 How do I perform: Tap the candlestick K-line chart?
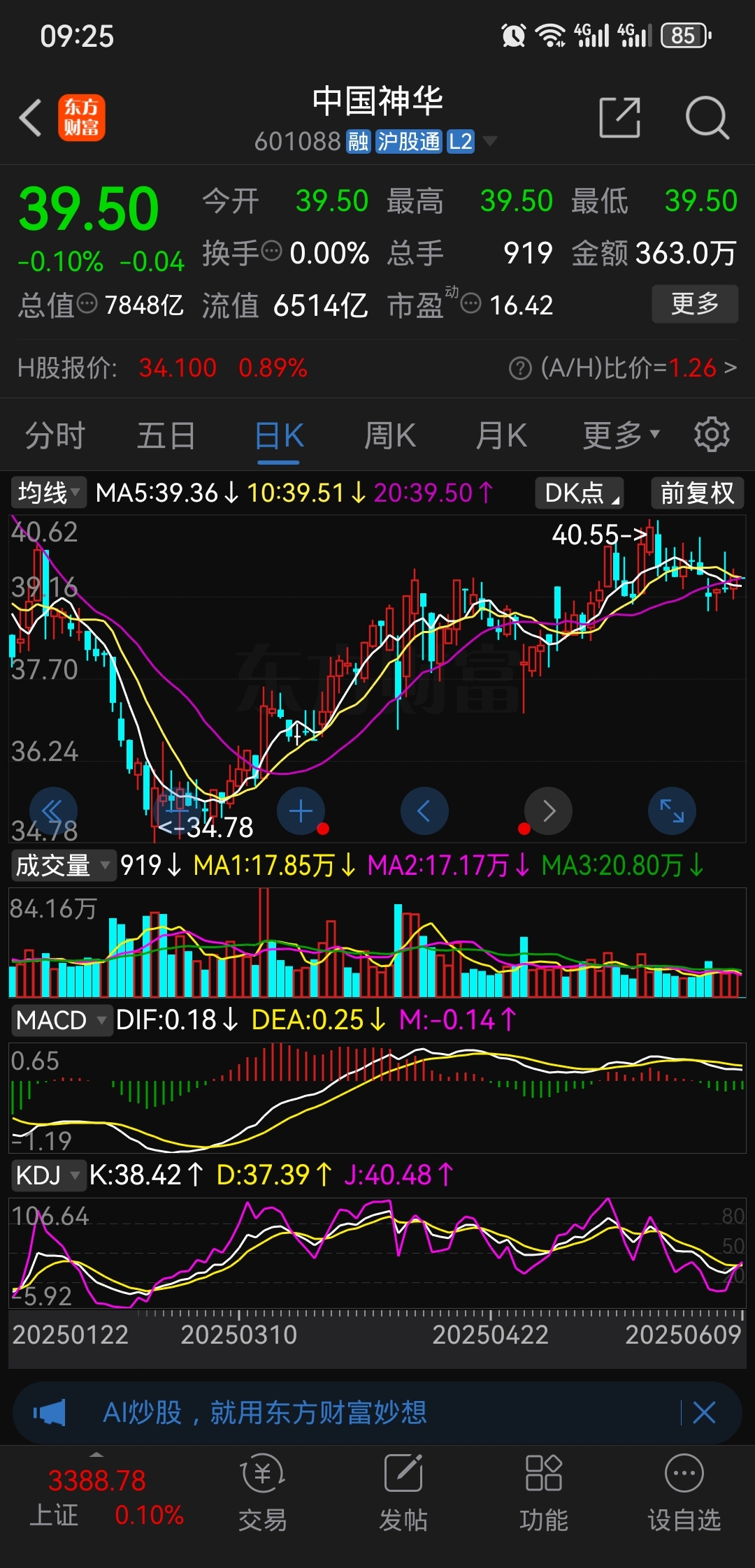[x=377, y=678]
